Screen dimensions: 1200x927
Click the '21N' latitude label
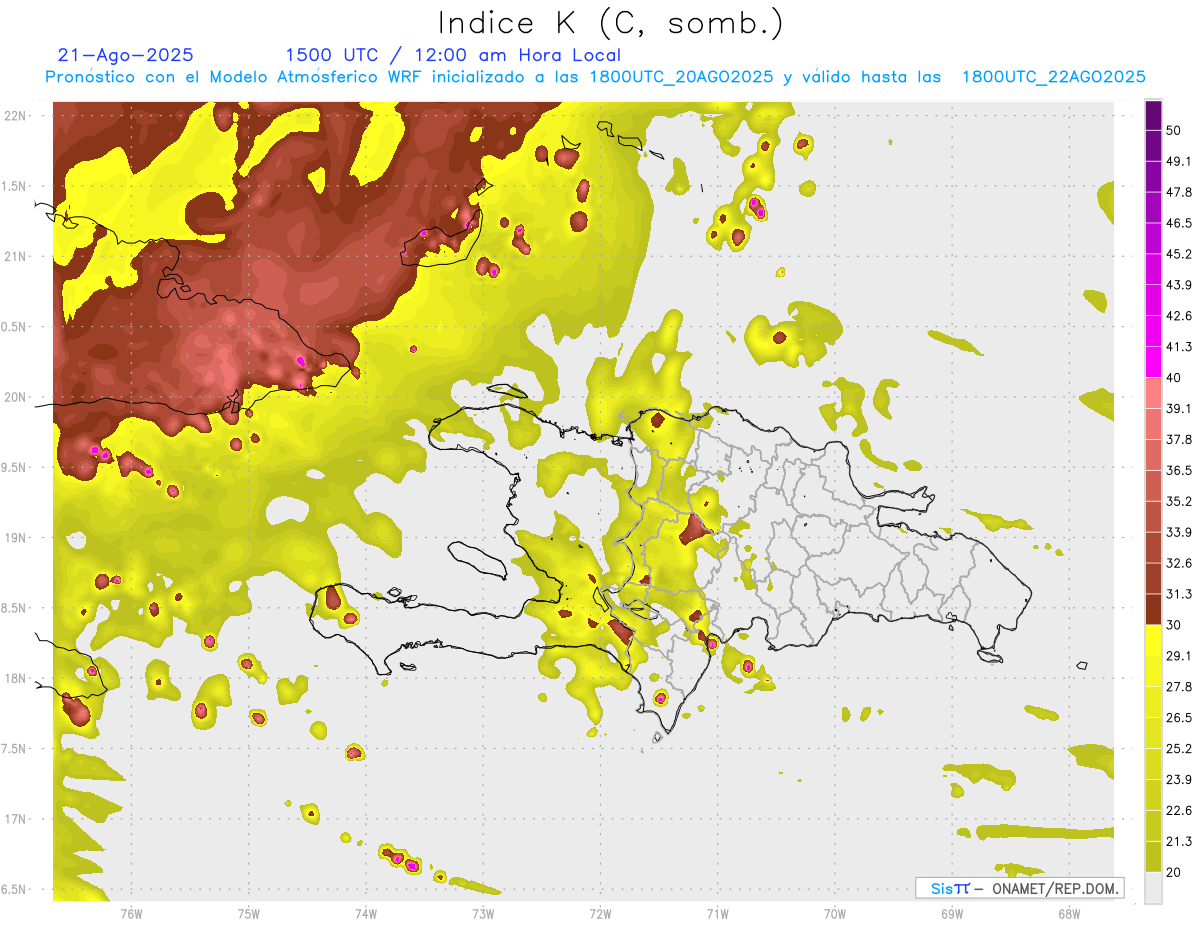[x=16, y=257]
